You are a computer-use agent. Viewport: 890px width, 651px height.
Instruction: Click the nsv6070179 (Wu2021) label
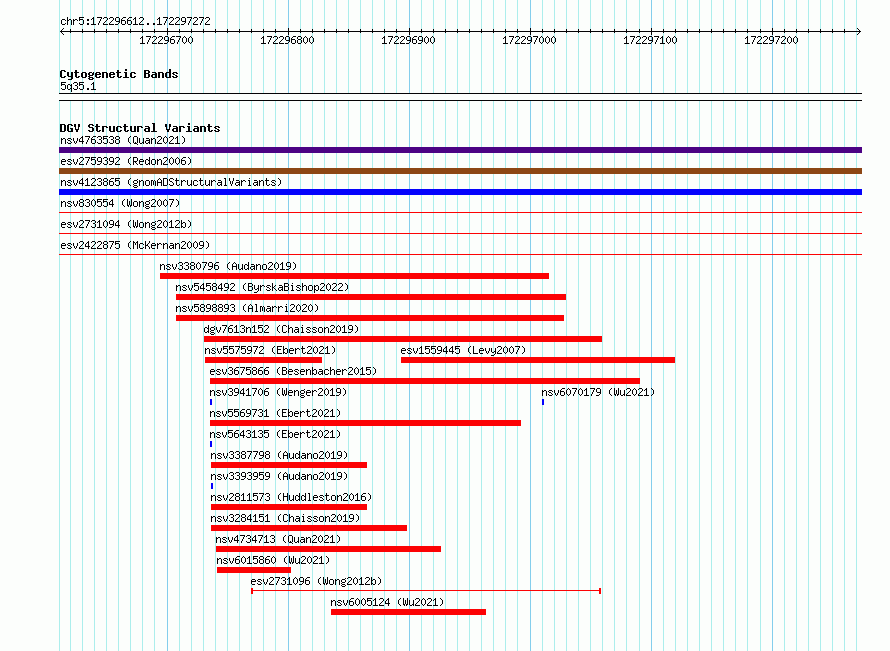click(598, 392)
